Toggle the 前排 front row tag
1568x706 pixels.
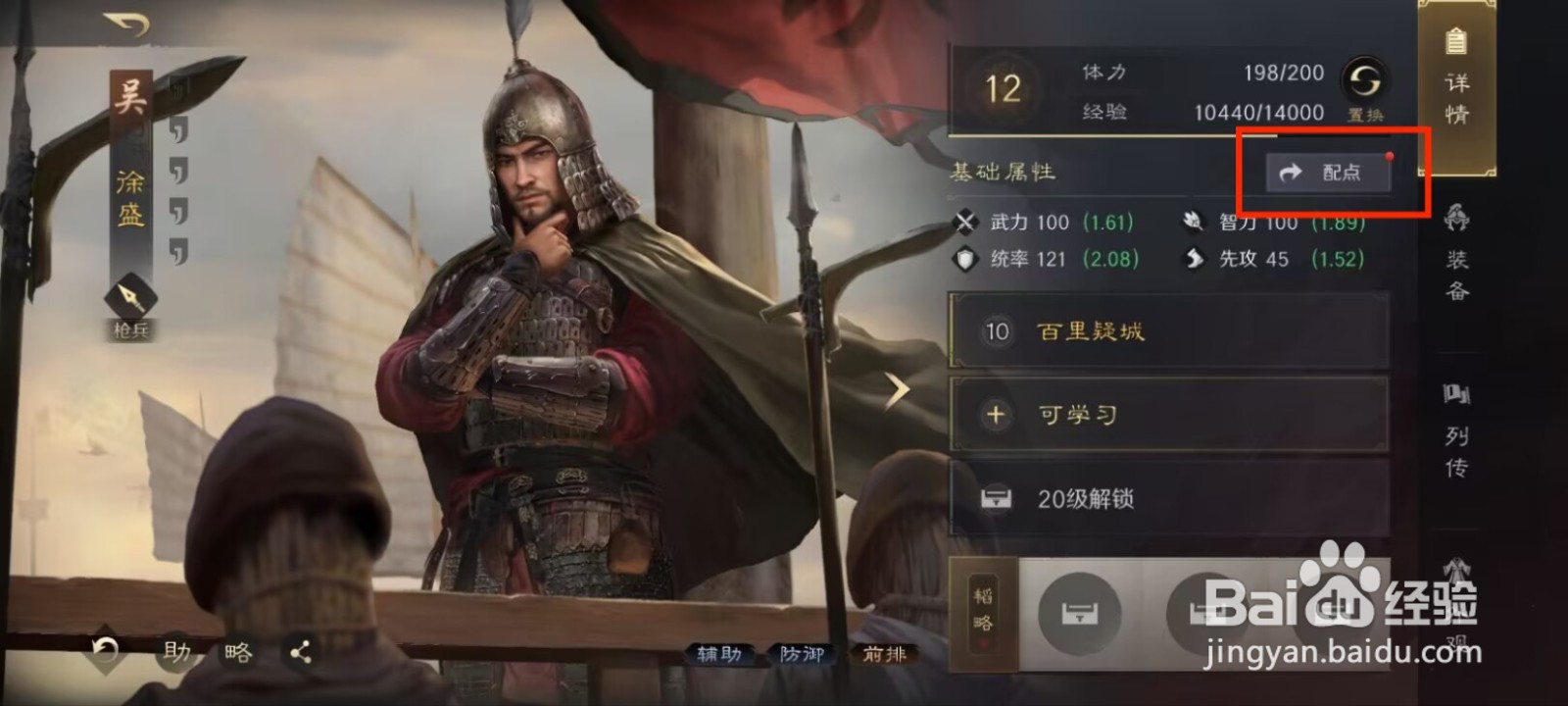pyautogui.click(x=885, y=654)
